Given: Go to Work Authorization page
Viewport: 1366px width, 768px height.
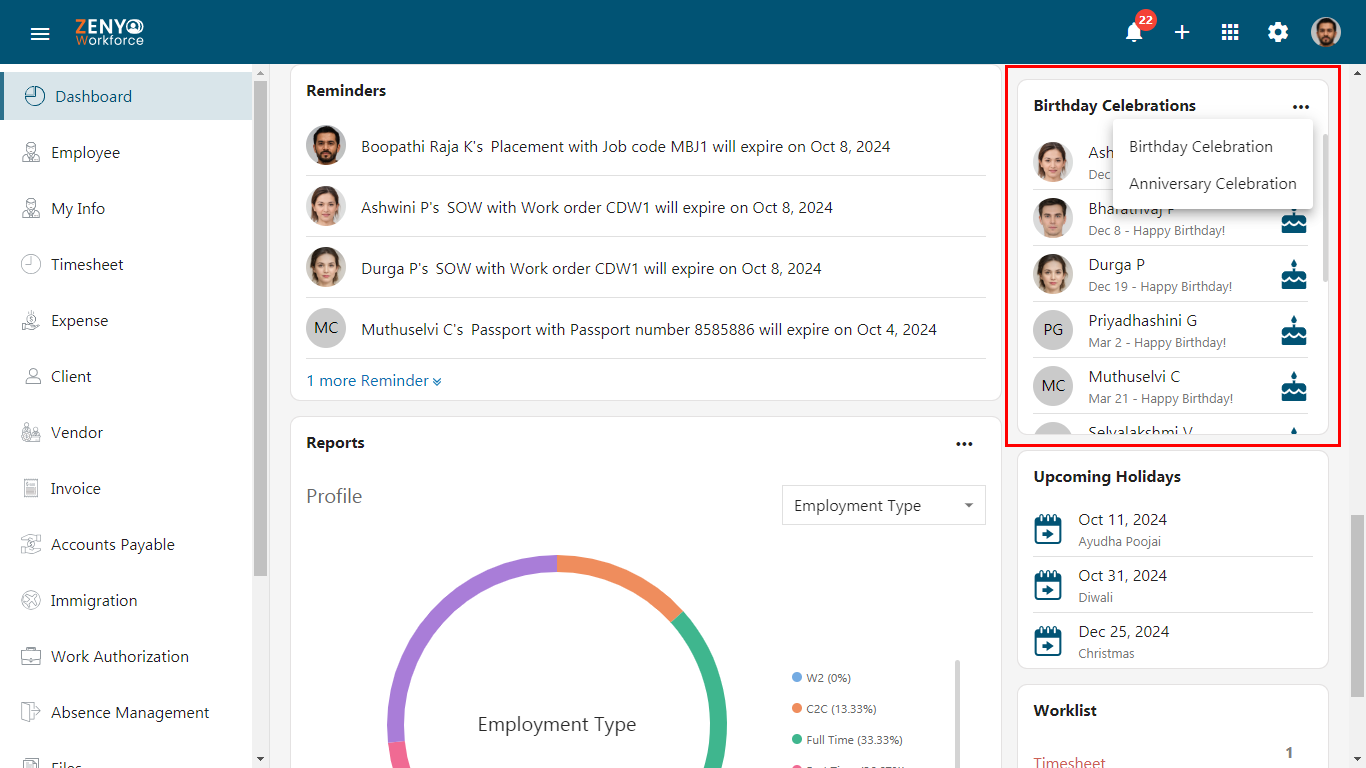Looking at the screenshot, I should pos(126,656).
